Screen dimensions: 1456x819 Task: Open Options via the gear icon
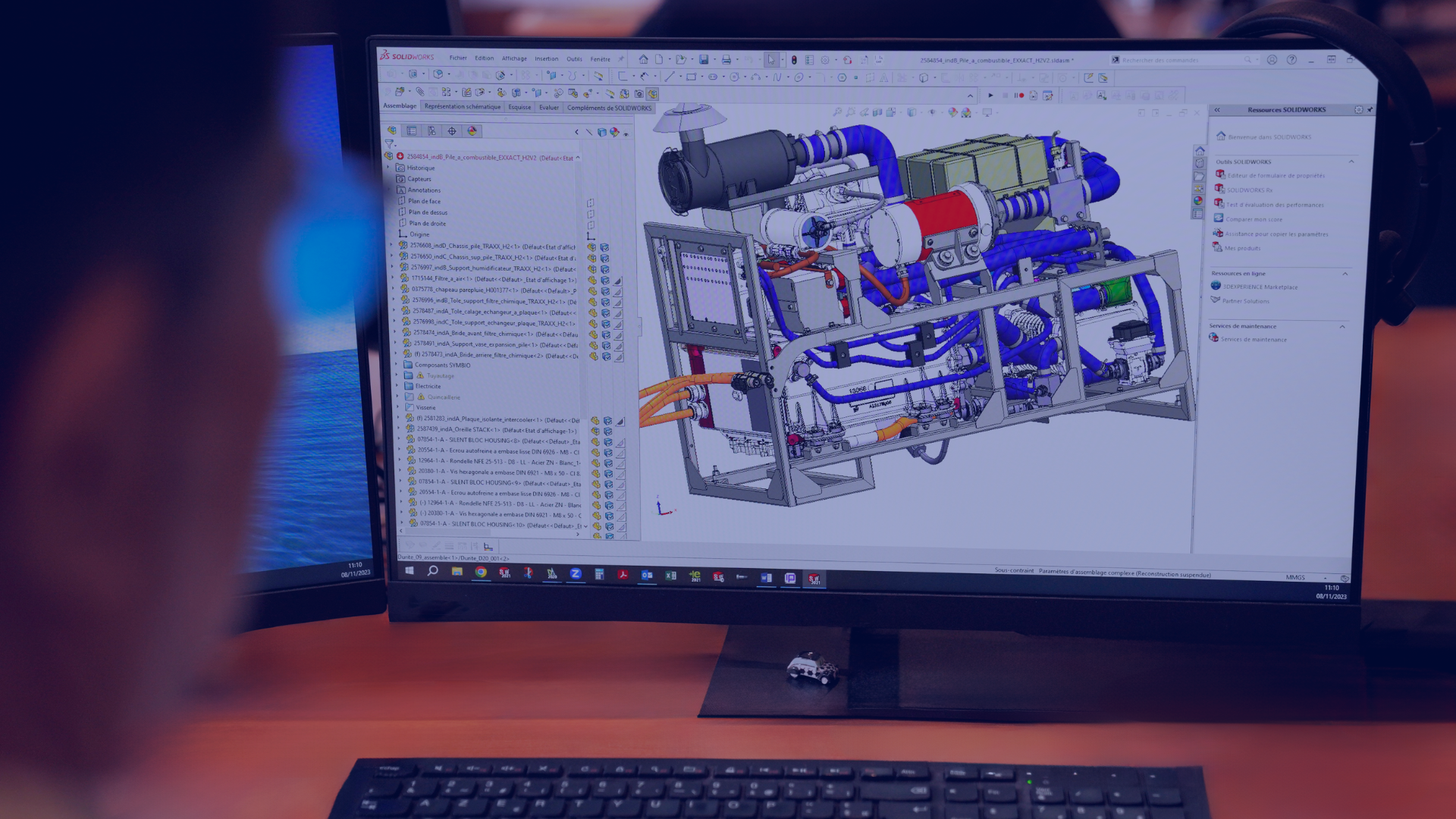[825, 59]
